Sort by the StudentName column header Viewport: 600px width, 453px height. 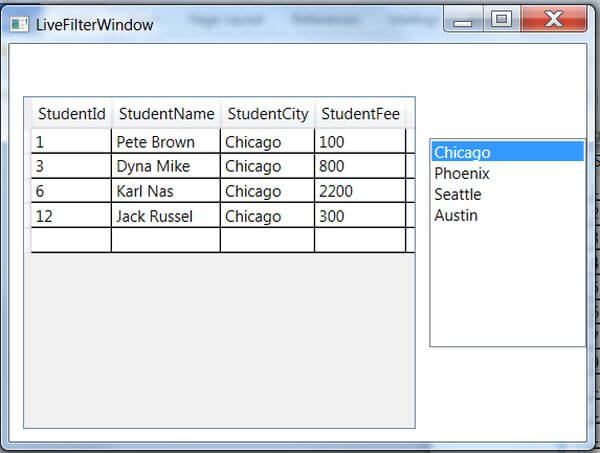point(166,114)
